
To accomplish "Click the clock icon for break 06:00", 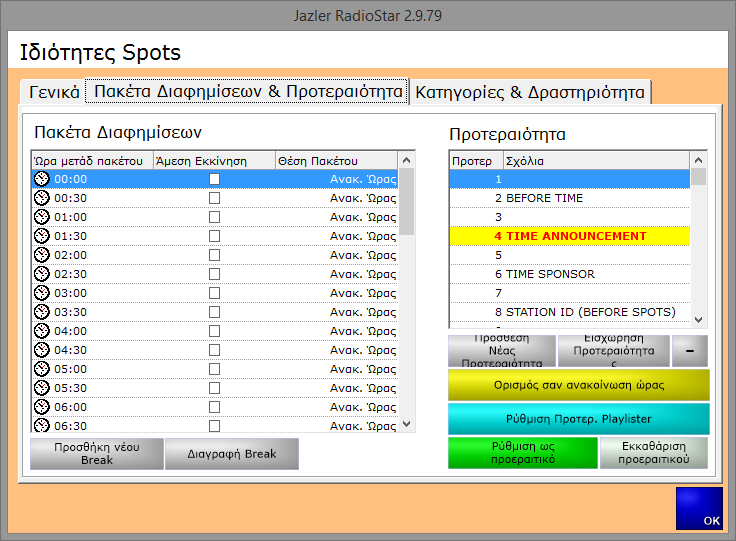I will click(42, 407).
